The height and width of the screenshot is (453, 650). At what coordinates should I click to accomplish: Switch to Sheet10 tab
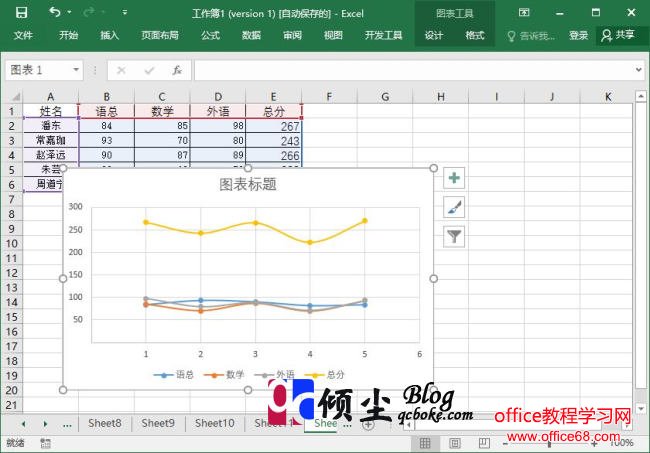tap(215, 423)
